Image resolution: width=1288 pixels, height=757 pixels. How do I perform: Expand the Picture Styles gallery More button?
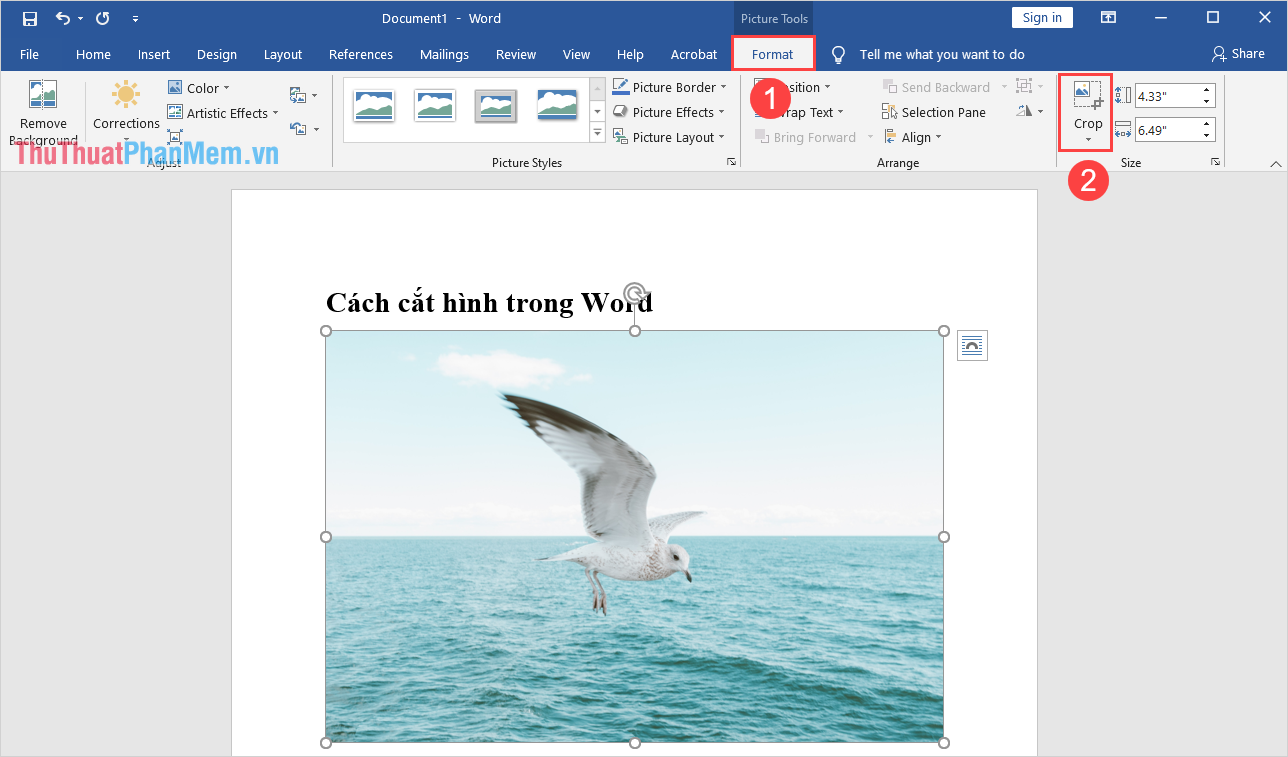[598, 132]
